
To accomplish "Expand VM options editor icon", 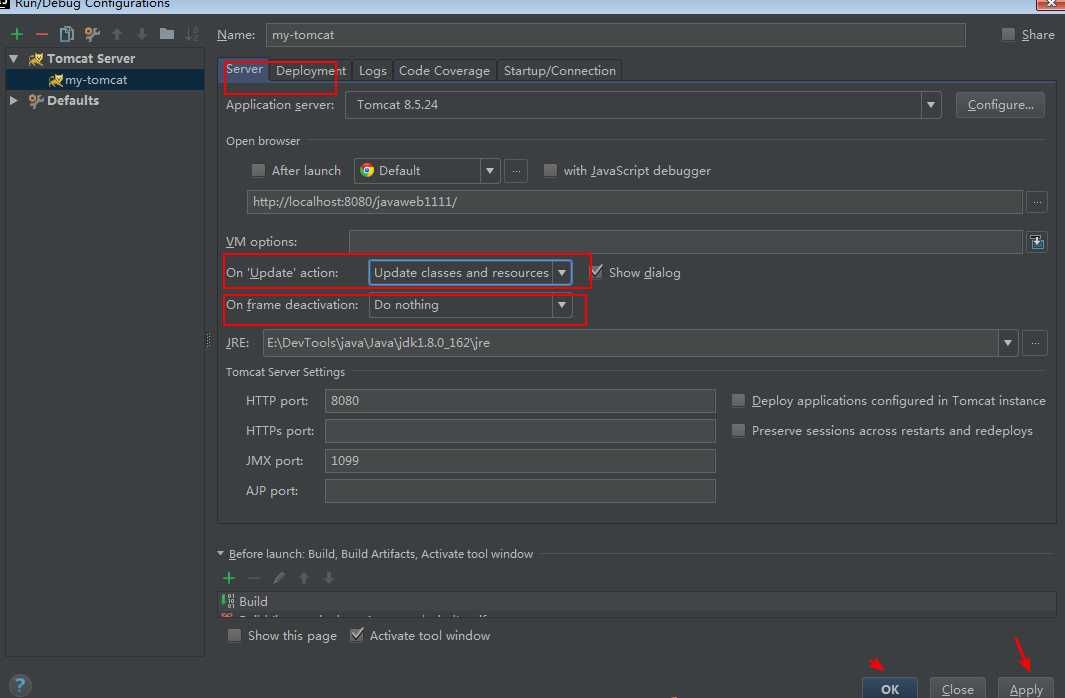I will pos(1036,242).
